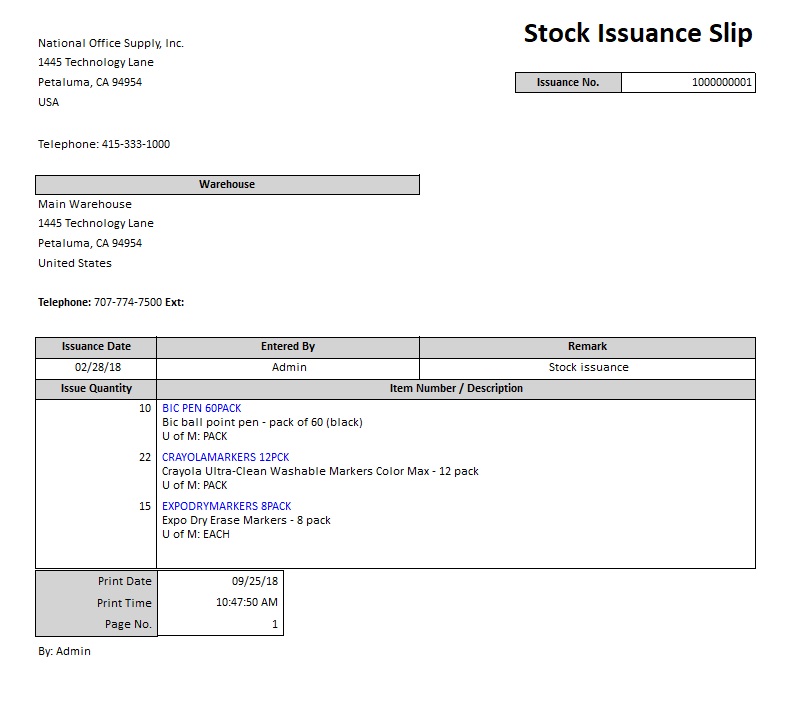Select the Entered By column header
Viewport: 801px width, 701px height.
point(288,347)
